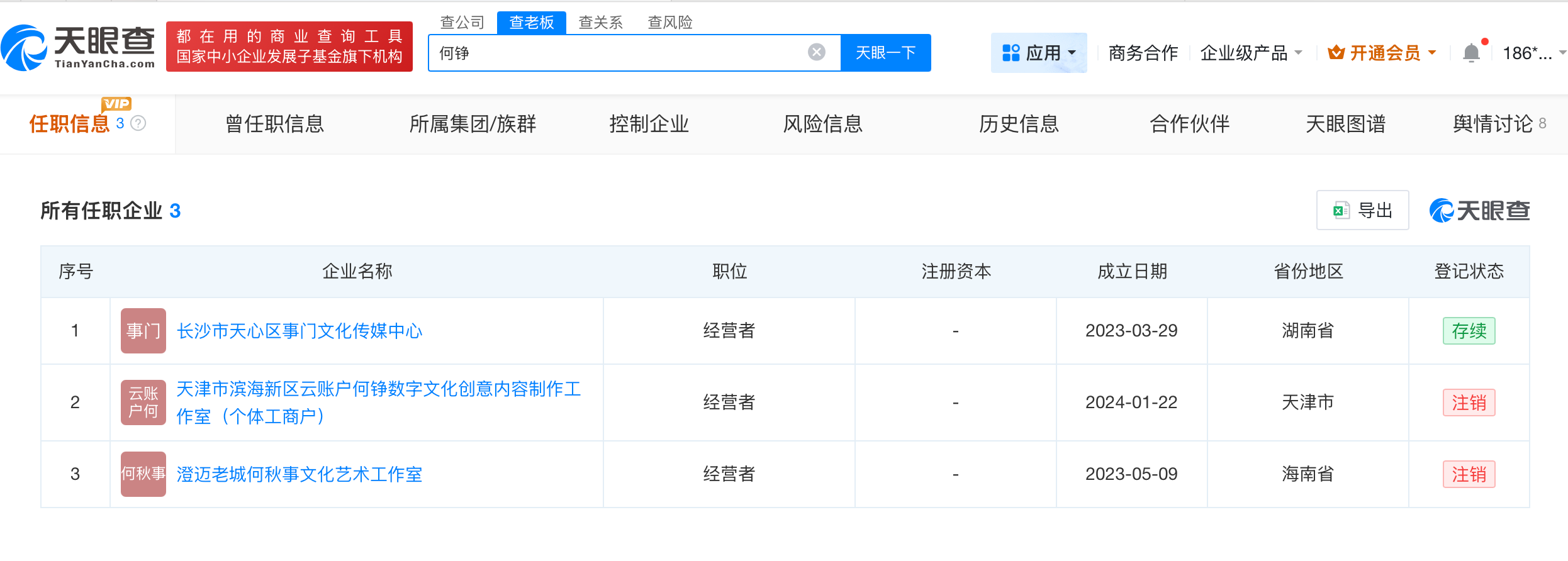The image size is (1568, 561).
Task: Click the date 2024-01-22
Action: coord(1131,403)
